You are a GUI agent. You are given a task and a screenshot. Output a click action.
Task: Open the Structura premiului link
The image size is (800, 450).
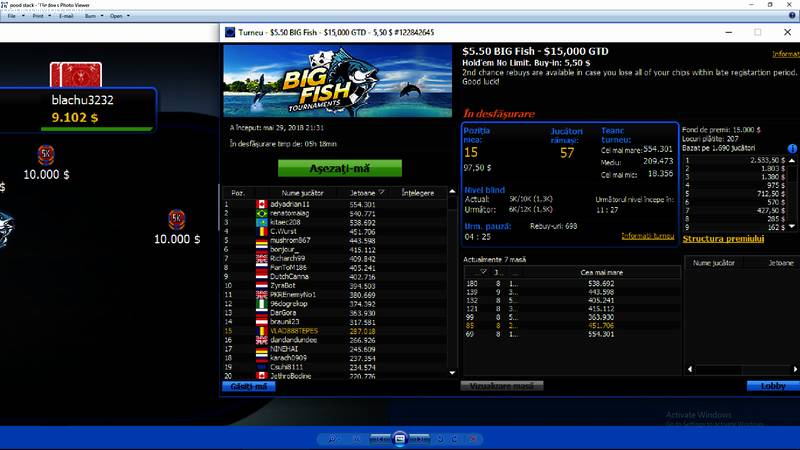click(723, 239)
